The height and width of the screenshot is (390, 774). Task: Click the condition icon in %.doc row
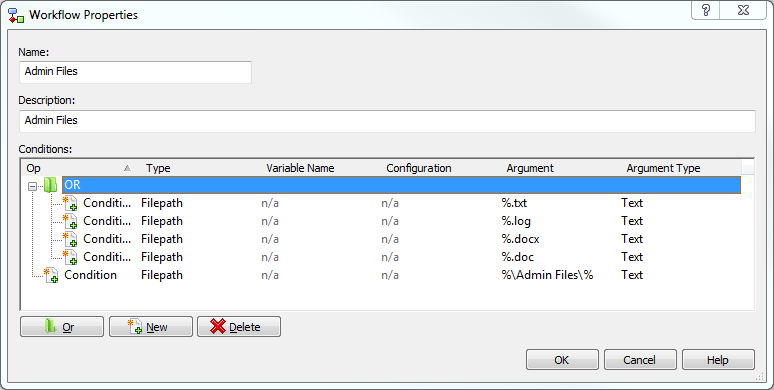tap(70, 257)
